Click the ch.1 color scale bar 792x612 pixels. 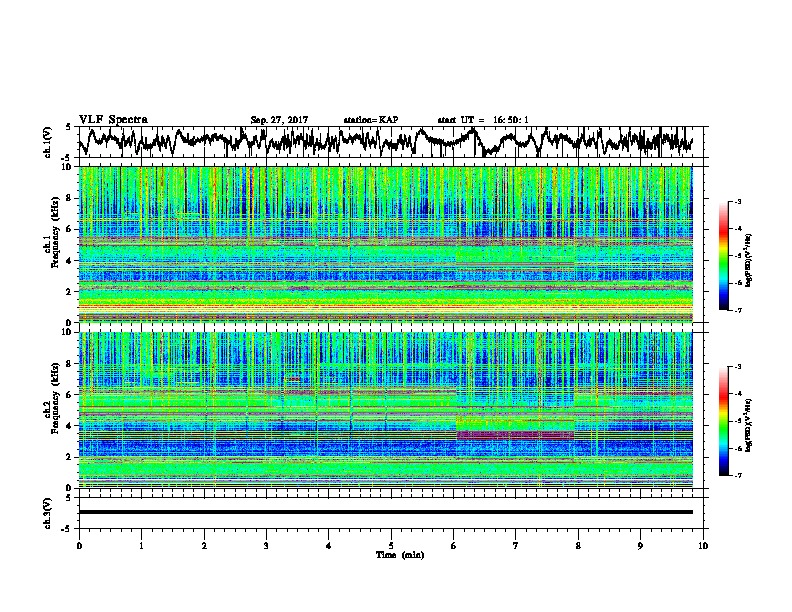tap(723, 256)
